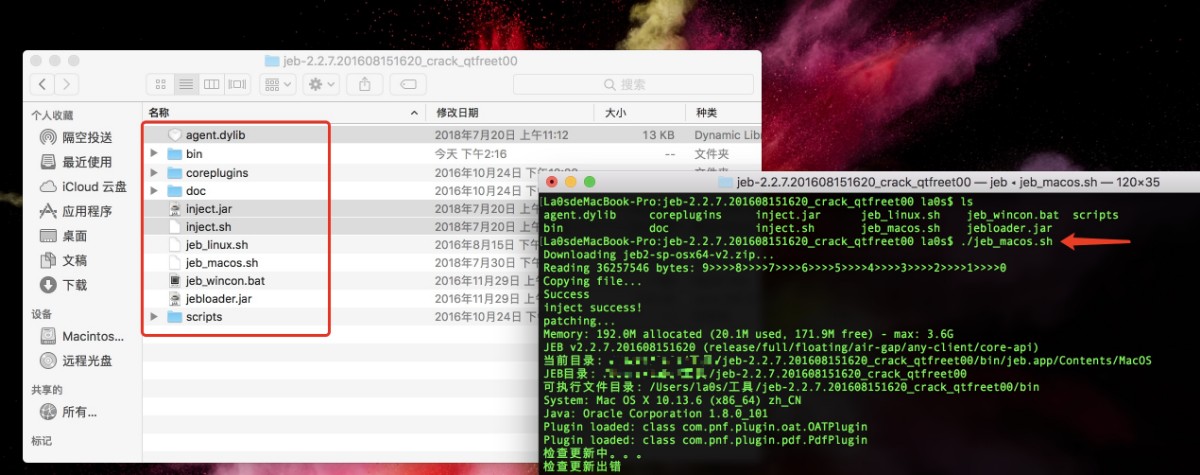Click ./jeb_macos.sh command in Terminal

coord(1005,241)
